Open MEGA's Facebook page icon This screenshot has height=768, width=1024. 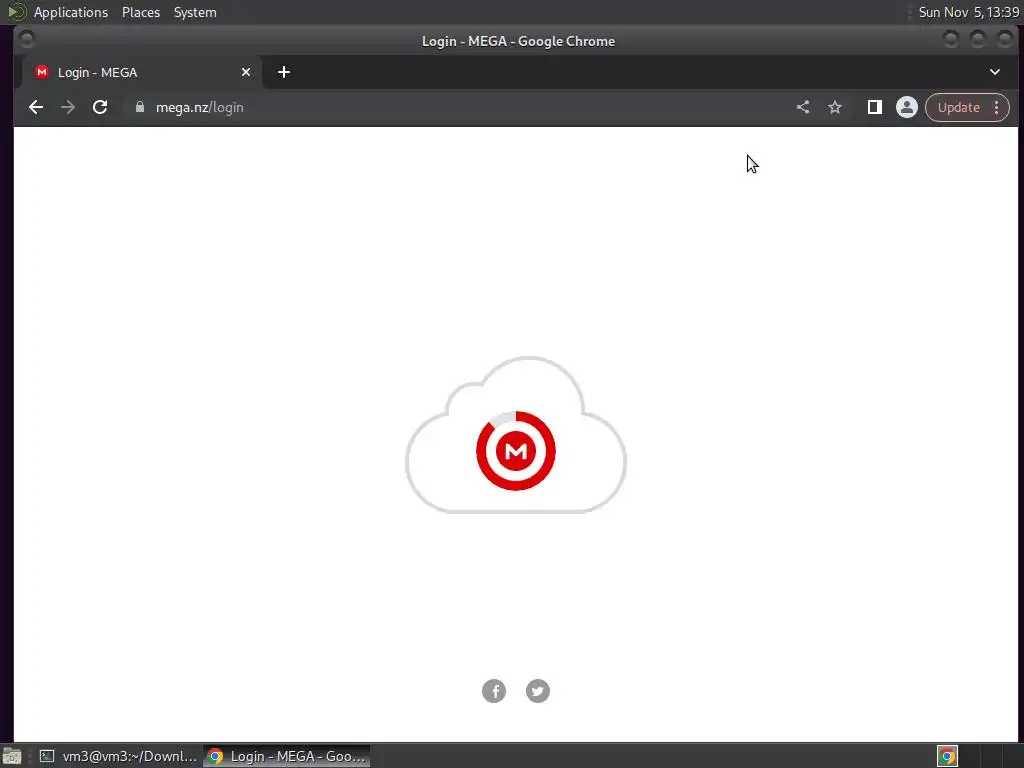[494, 691]
